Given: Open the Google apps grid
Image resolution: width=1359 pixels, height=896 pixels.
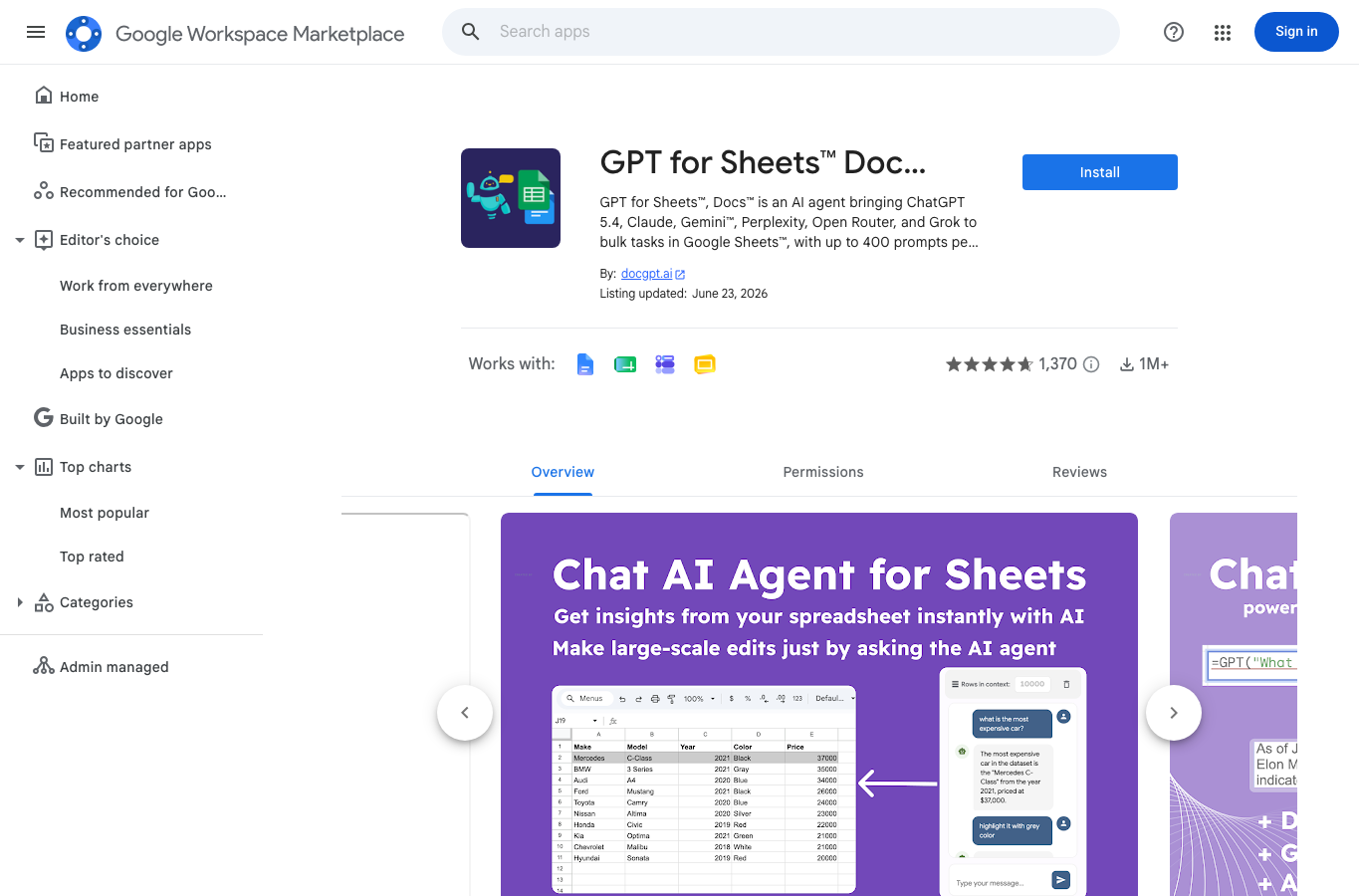Looking at the screenshot, I should pos(1223,33).
